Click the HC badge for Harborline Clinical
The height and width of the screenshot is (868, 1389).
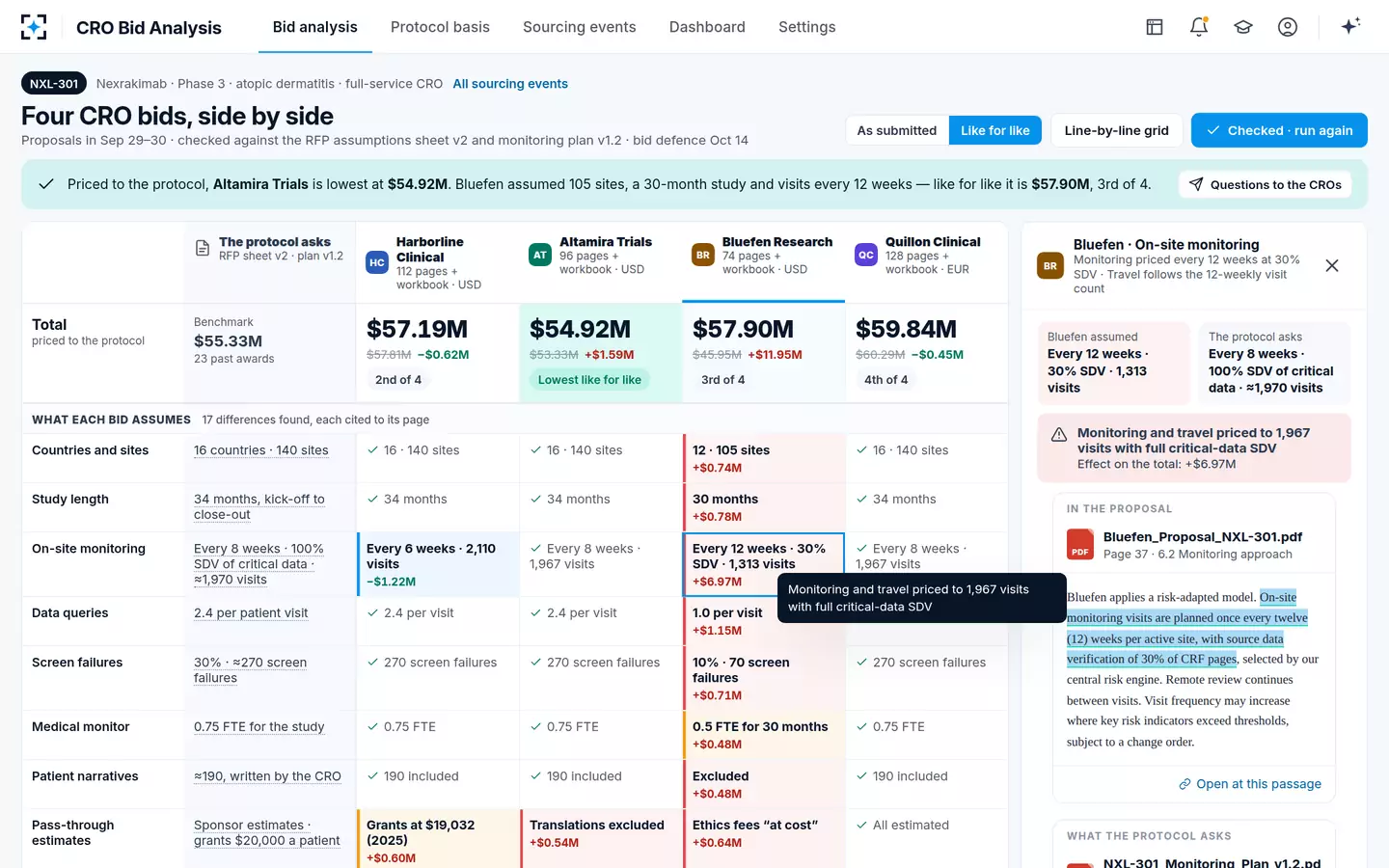point(377,262)
